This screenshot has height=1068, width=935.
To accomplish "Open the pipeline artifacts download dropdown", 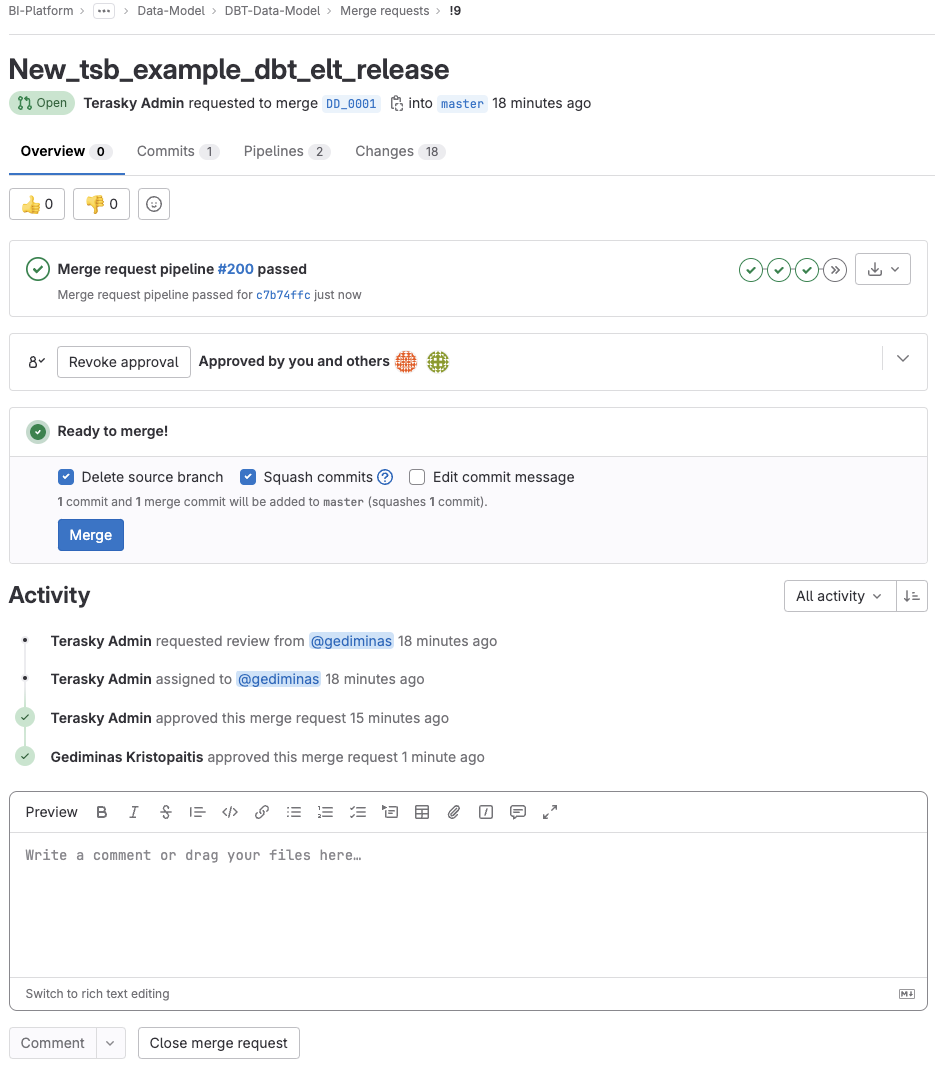I will (883, 270).
